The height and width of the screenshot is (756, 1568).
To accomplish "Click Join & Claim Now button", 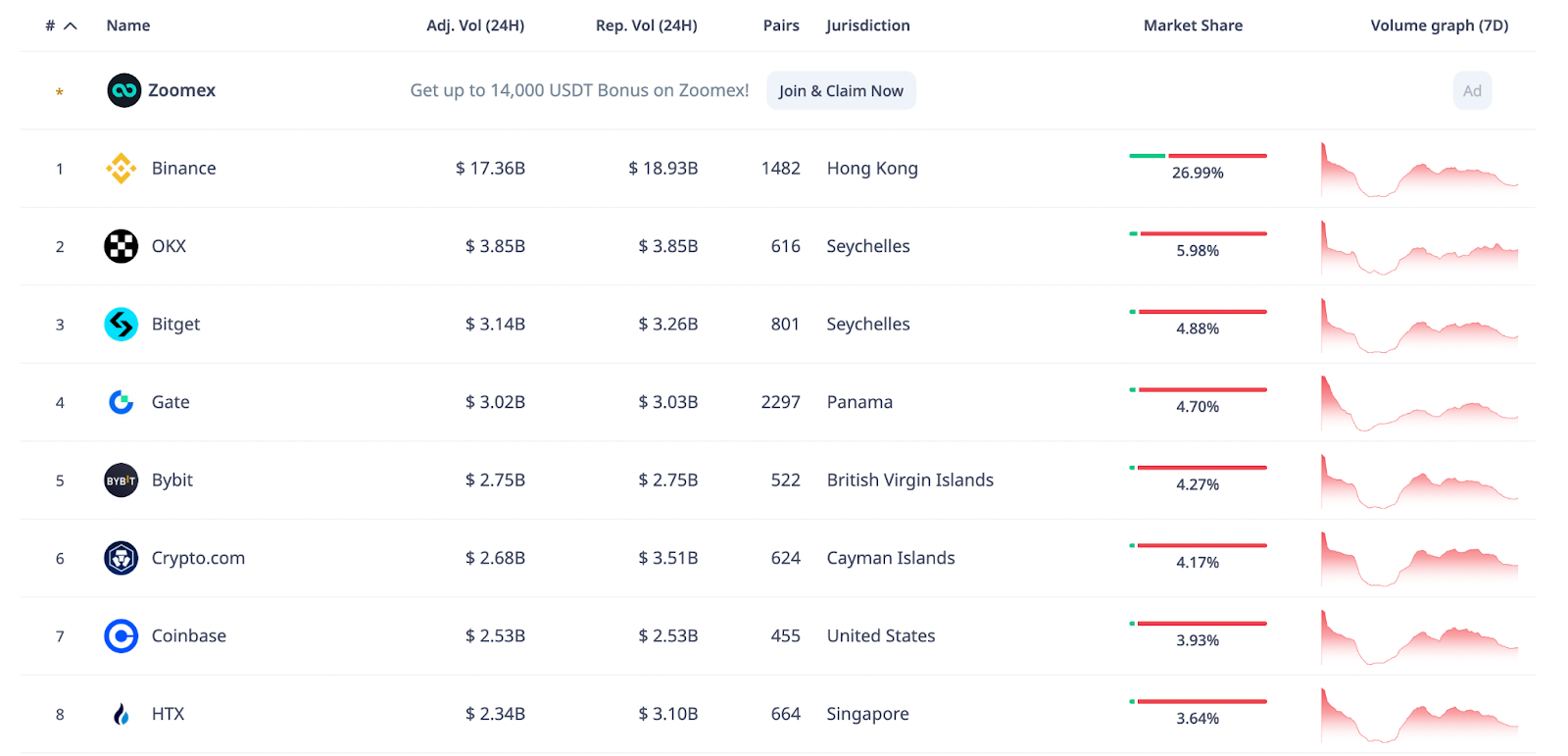I will point(841,90).
